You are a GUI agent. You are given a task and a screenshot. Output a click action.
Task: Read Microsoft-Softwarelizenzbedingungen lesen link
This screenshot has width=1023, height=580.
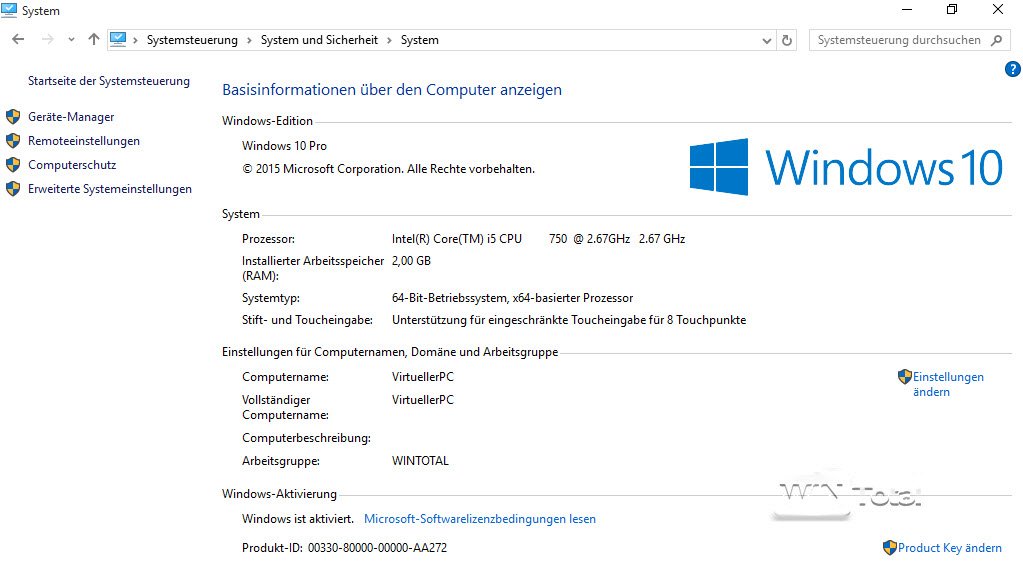point(480,519)
